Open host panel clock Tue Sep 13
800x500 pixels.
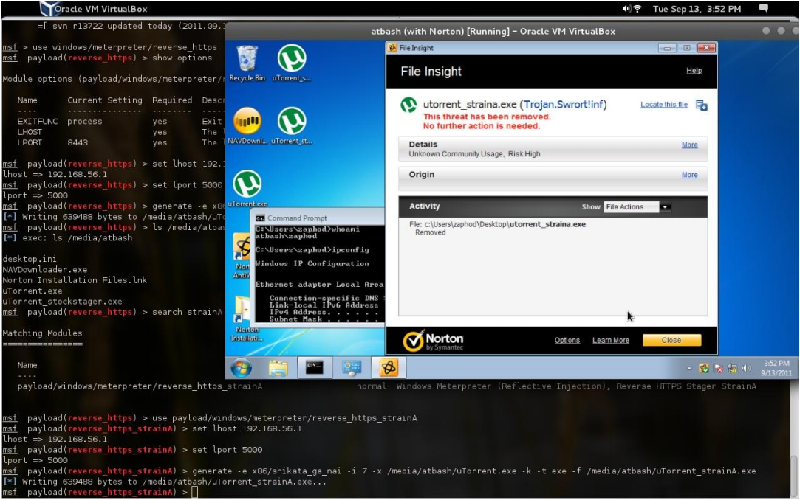(697, 9)
